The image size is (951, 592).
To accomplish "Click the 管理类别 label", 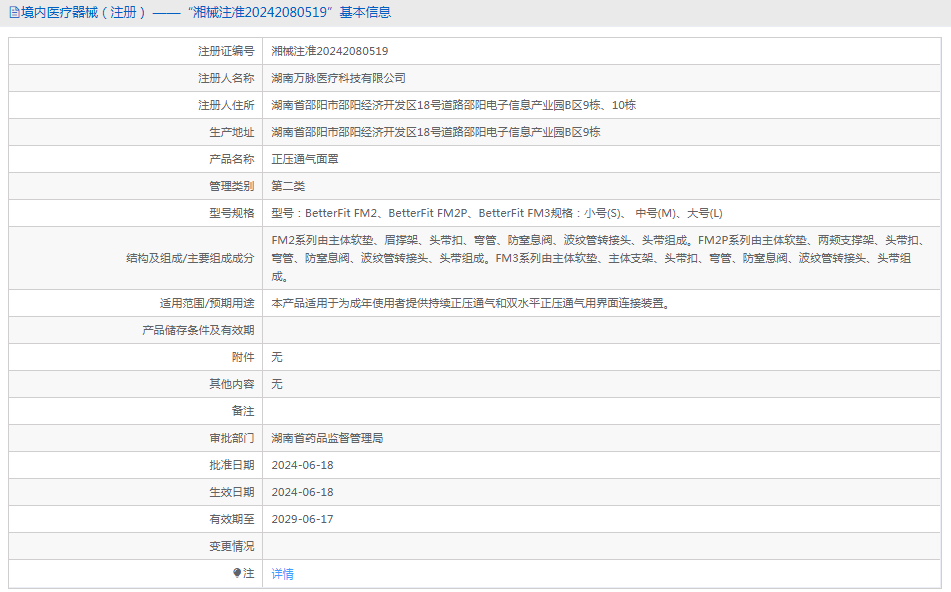I will (x=232, y=186).
